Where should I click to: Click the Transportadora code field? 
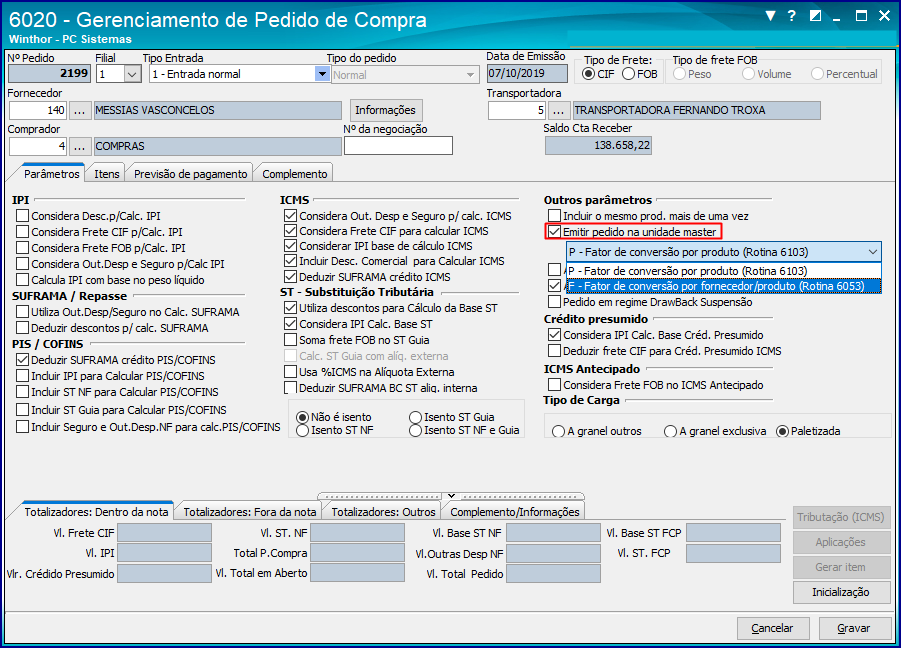coord(517,110)
